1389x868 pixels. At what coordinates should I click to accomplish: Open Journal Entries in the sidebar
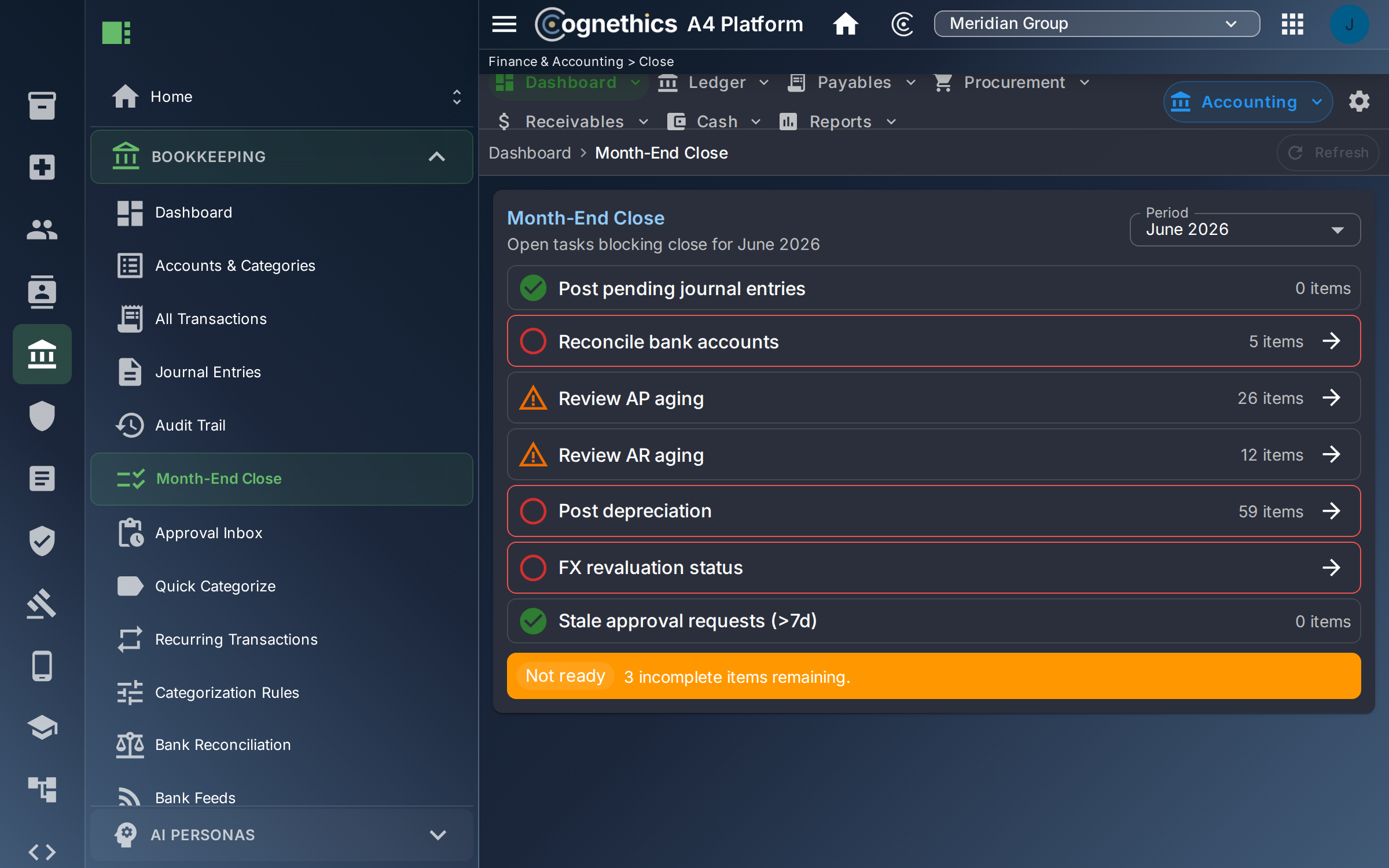pyautogui.click(x=208, y=372)
